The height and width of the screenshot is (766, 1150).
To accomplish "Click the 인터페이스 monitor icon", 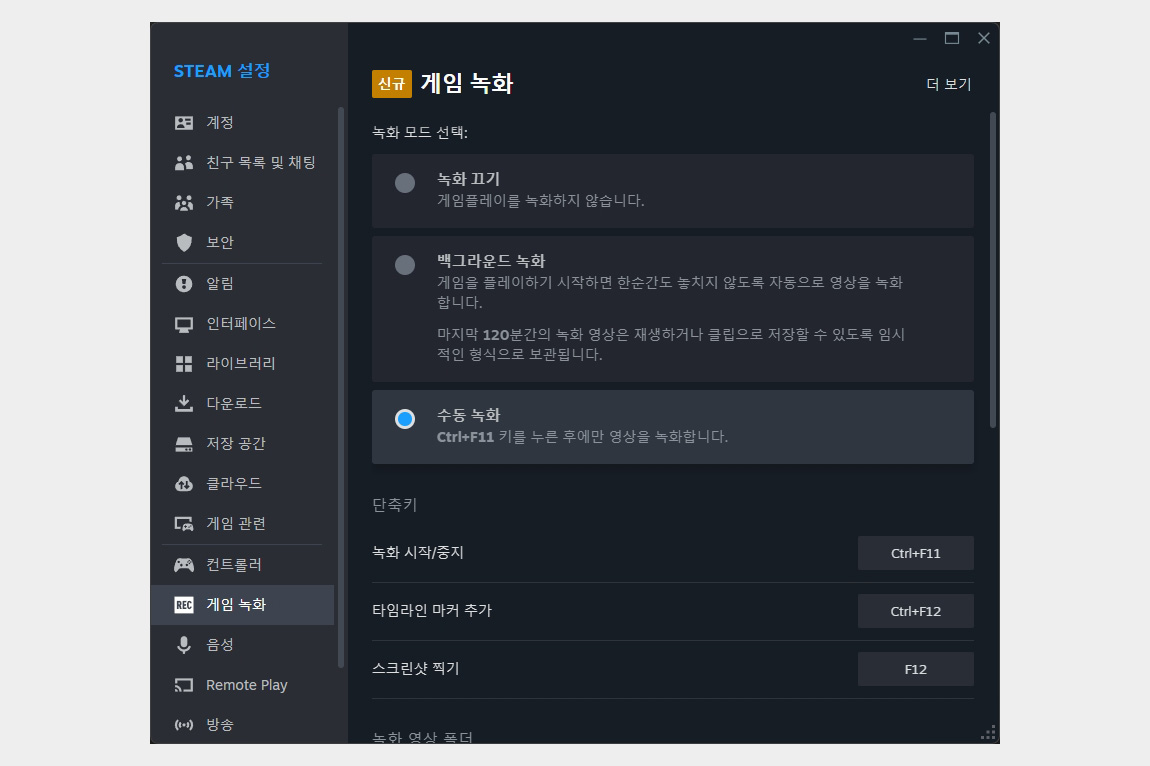I will 184,324.
